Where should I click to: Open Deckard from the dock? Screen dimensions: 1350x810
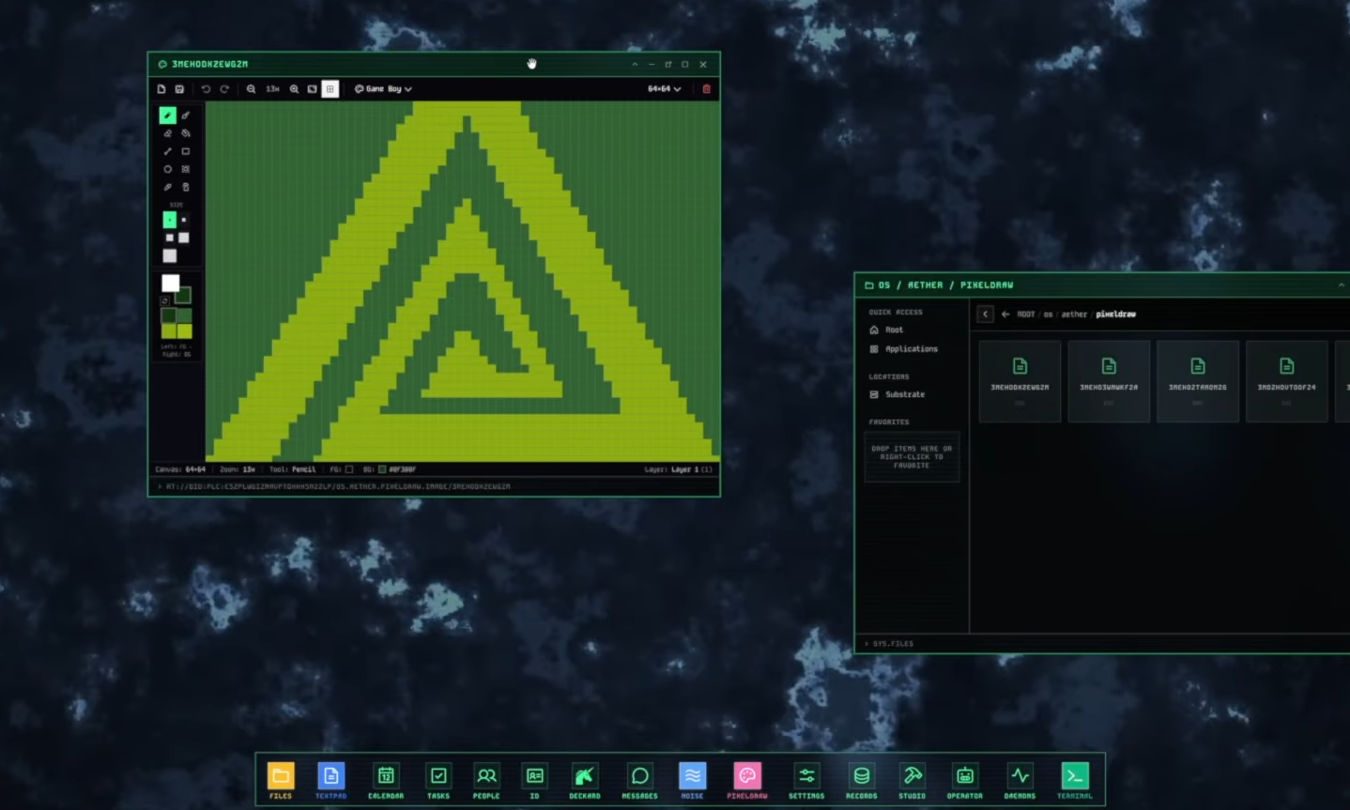(585, 780)
